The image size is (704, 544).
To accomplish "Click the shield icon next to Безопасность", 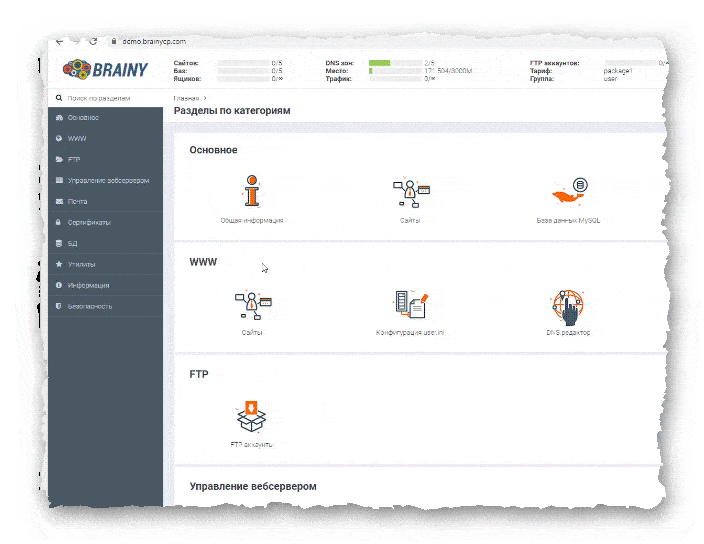I will tap(58, 306).
